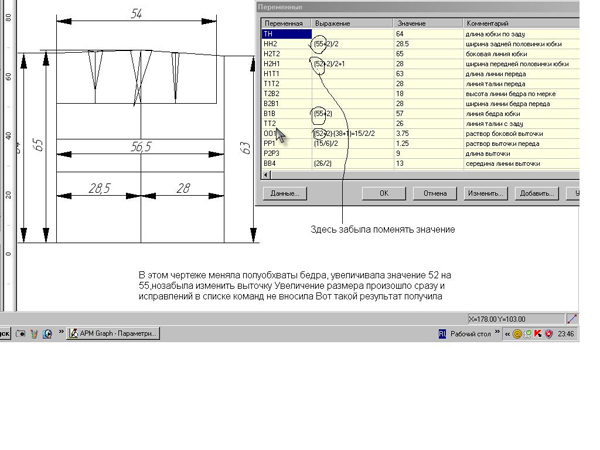Select the H2H1 variable row
600x450 pixels.
coord(421,64)
